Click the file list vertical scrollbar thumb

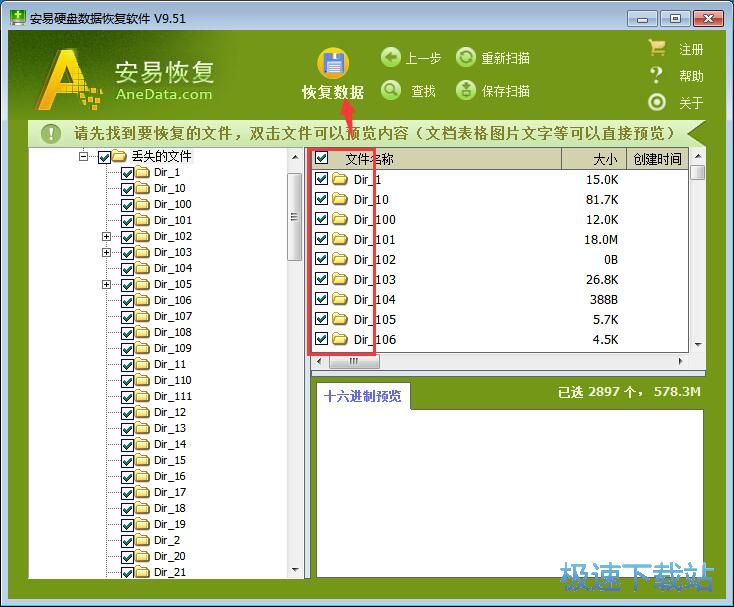pyautogui.click(x=698, y=172)
